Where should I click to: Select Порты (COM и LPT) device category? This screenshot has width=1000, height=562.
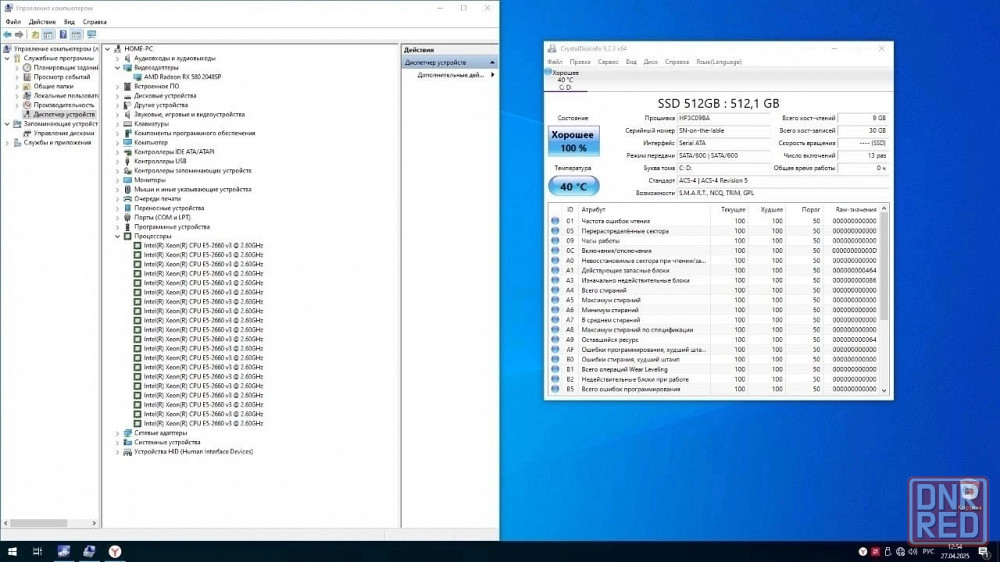[162, 218]
